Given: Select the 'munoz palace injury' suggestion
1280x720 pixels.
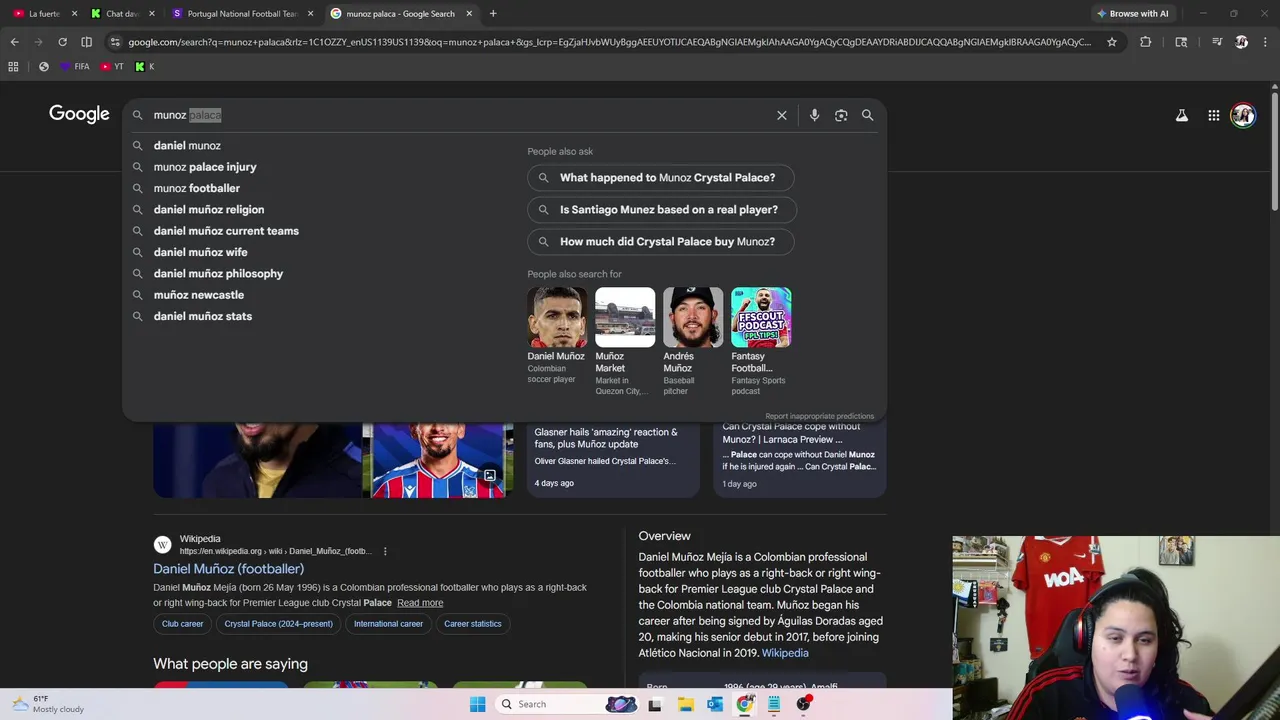Looking at the screenshot, I should [x=205, y=167].
